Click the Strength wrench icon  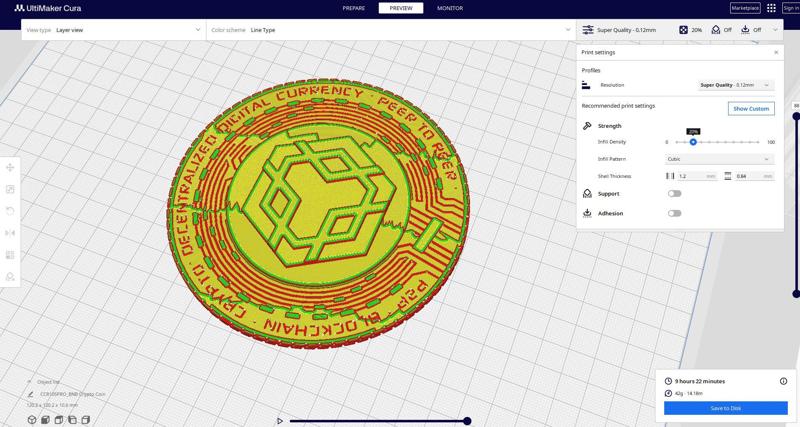coord(587,125)
